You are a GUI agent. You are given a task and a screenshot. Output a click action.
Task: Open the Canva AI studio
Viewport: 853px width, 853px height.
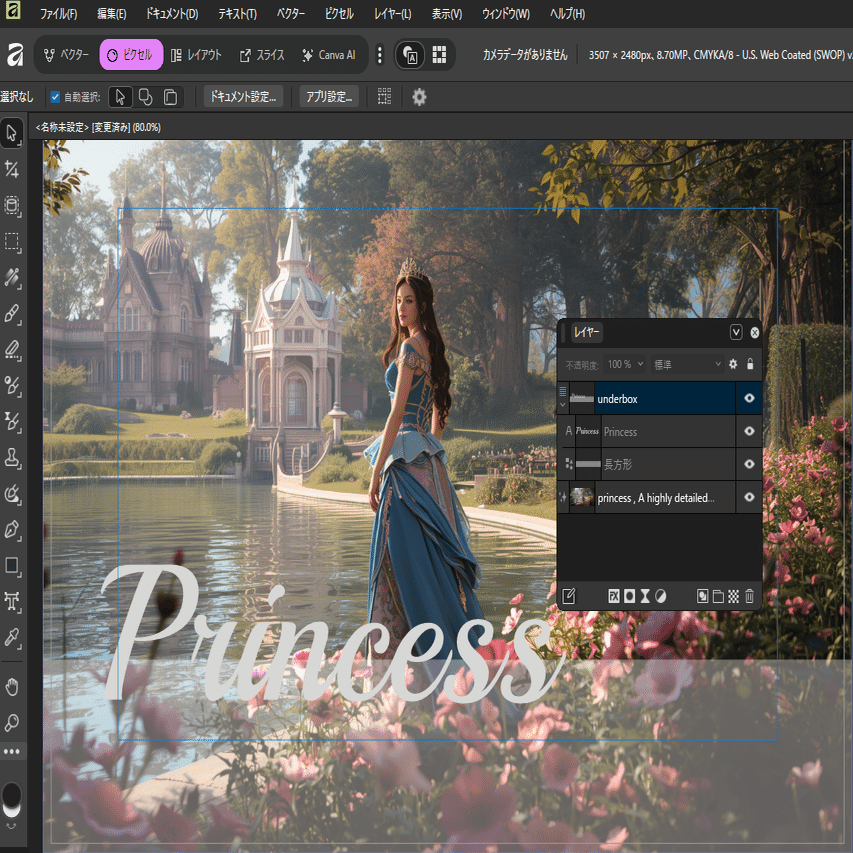[x=329, y=54]
